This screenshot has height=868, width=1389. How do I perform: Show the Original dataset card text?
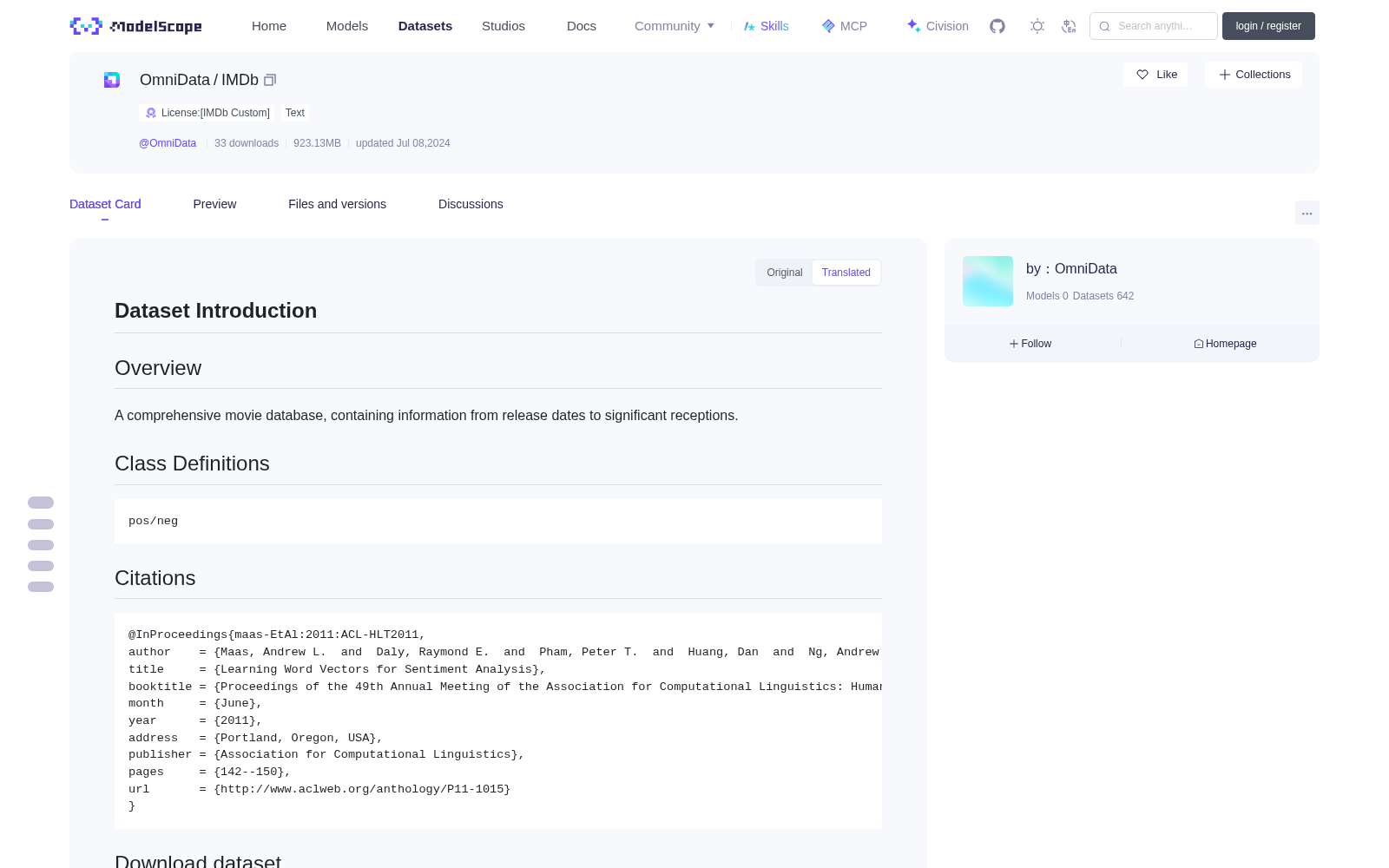pos(785,273)
